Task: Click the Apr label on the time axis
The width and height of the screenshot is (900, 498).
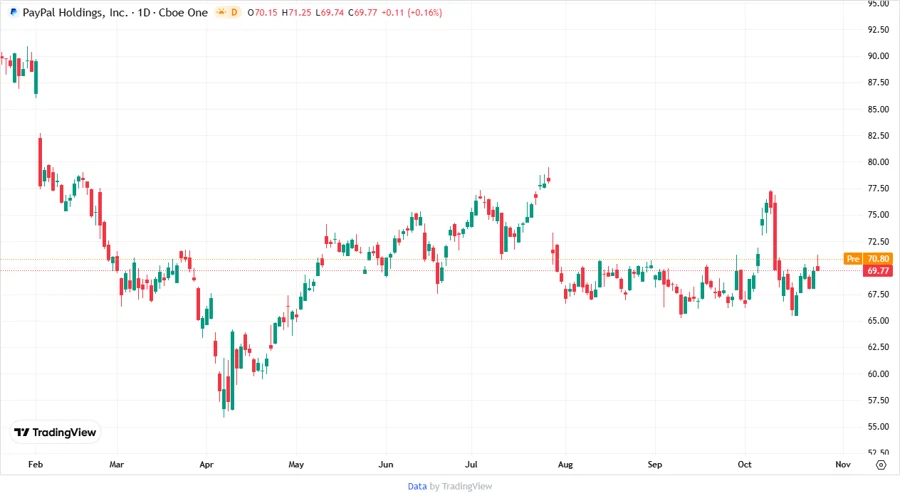Action: coord(206,464)
